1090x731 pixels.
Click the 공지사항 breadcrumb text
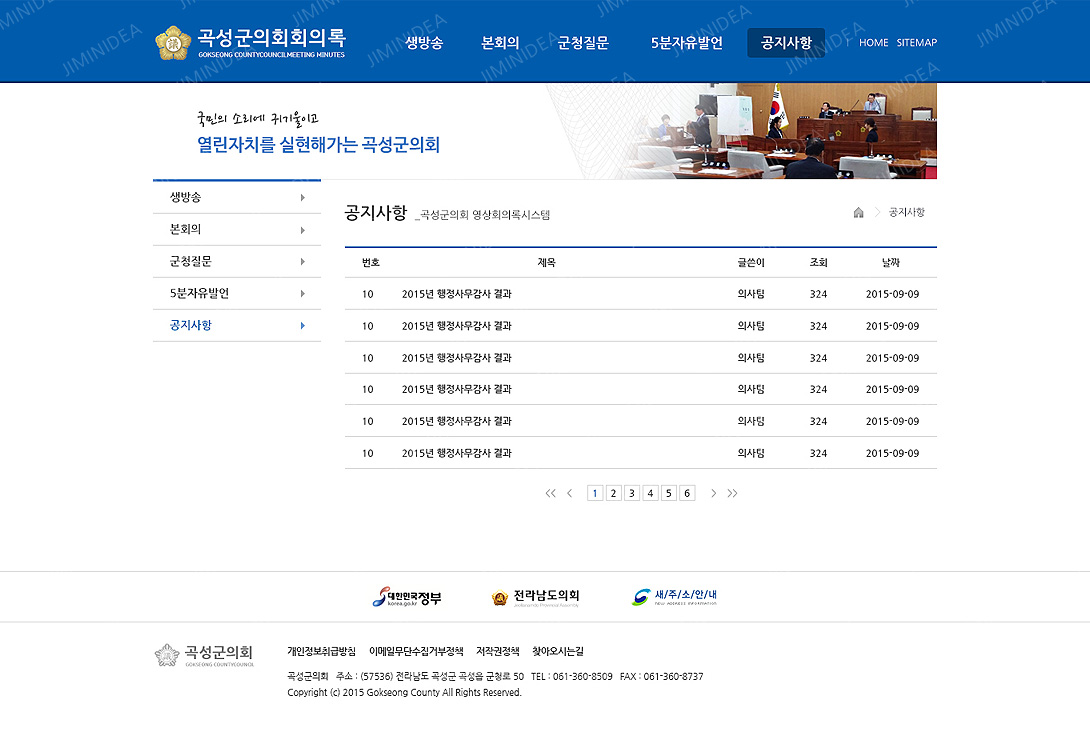pos(906,213)
